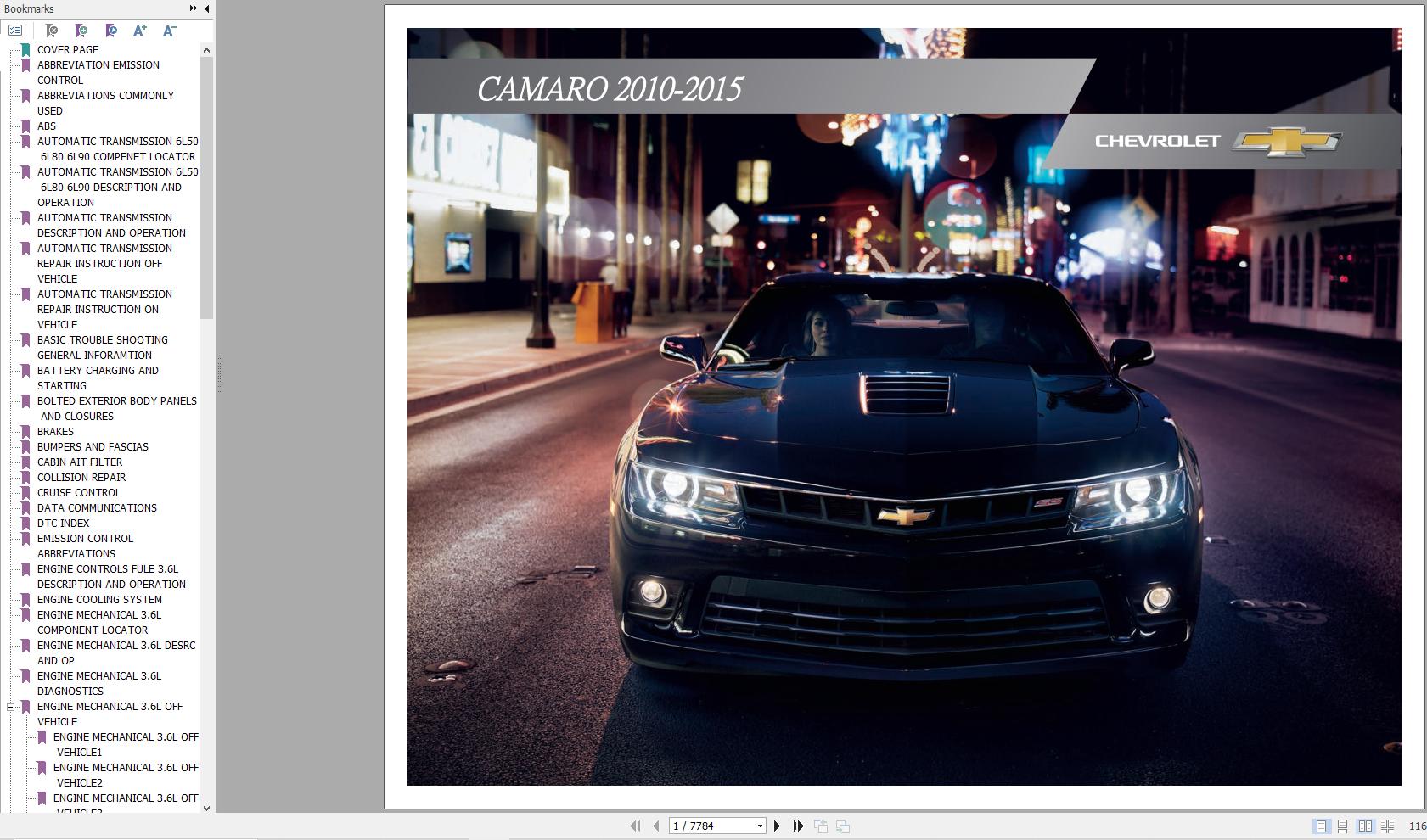Image resolution: width=1427 pixels, height=840 pixels.
Task: Switch to continuous page view
Action: 1343,826
